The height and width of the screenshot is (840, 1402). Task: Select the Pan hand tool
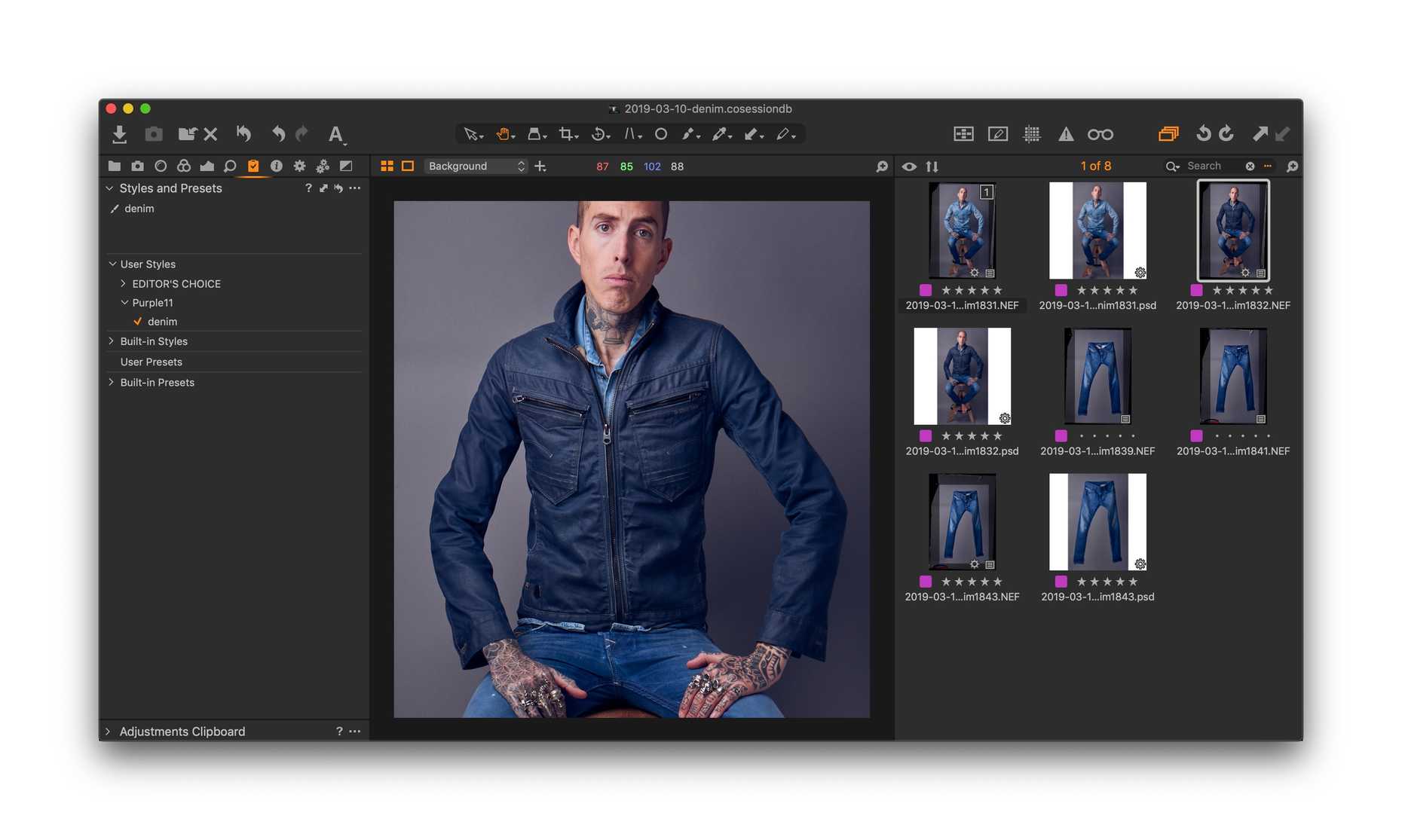pos(503,134)
